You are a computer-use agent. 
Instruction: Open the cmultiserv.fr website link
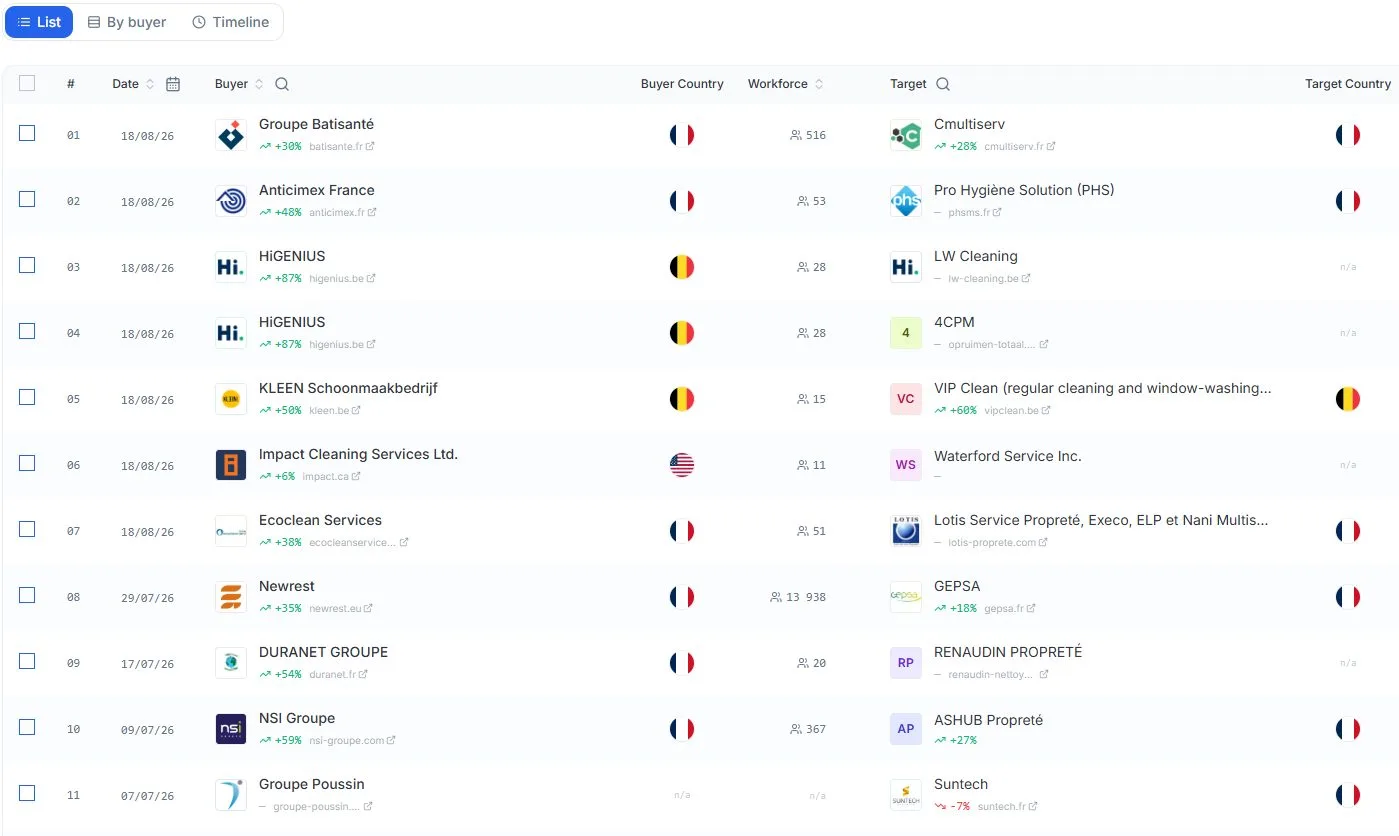pyautogui.click(x=1020, y=147)
